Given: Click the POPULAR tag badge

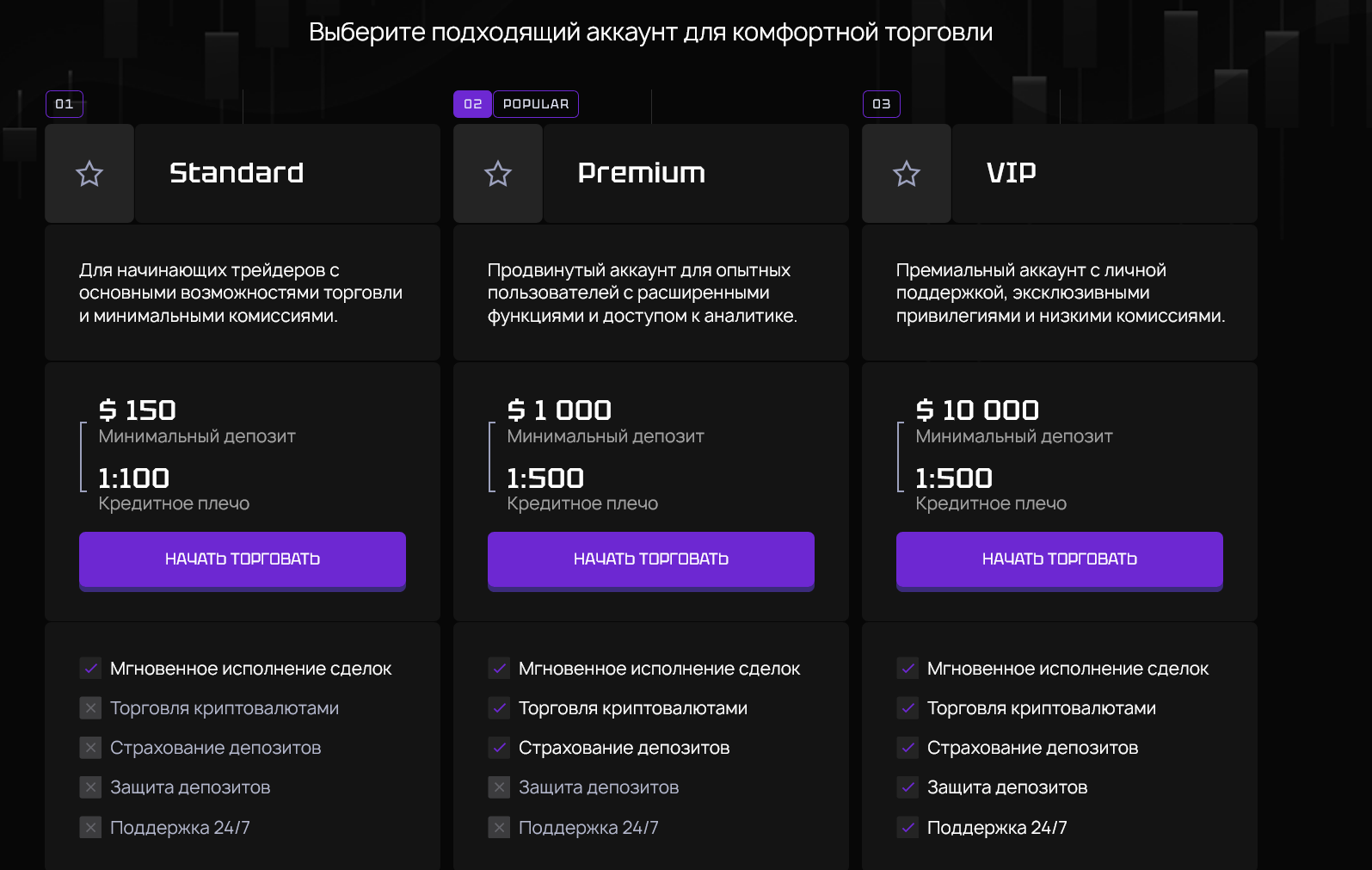Looking at the screenshot, I should click(536, 104).
